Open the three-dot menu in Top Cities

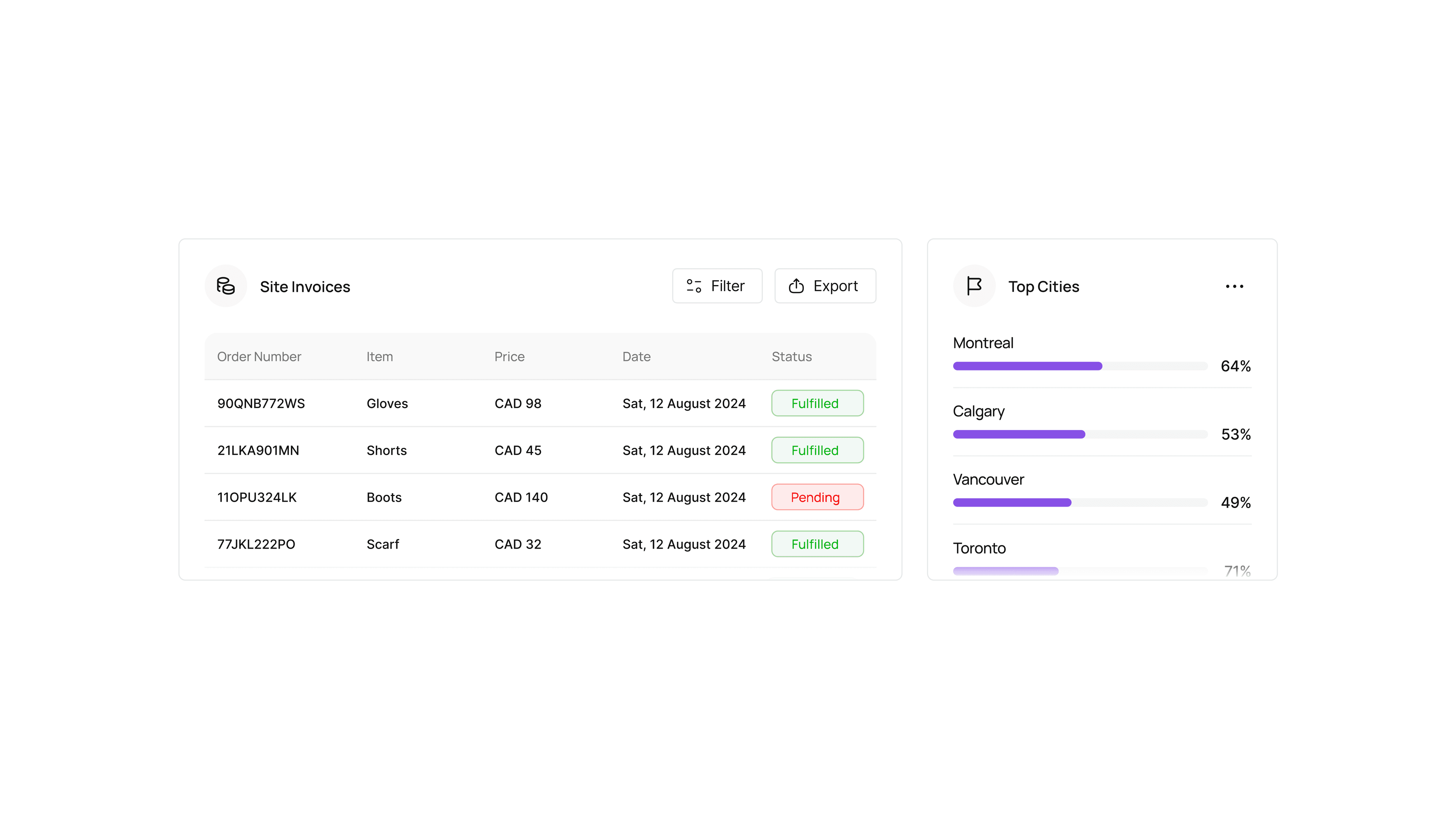click(1234, 287)
